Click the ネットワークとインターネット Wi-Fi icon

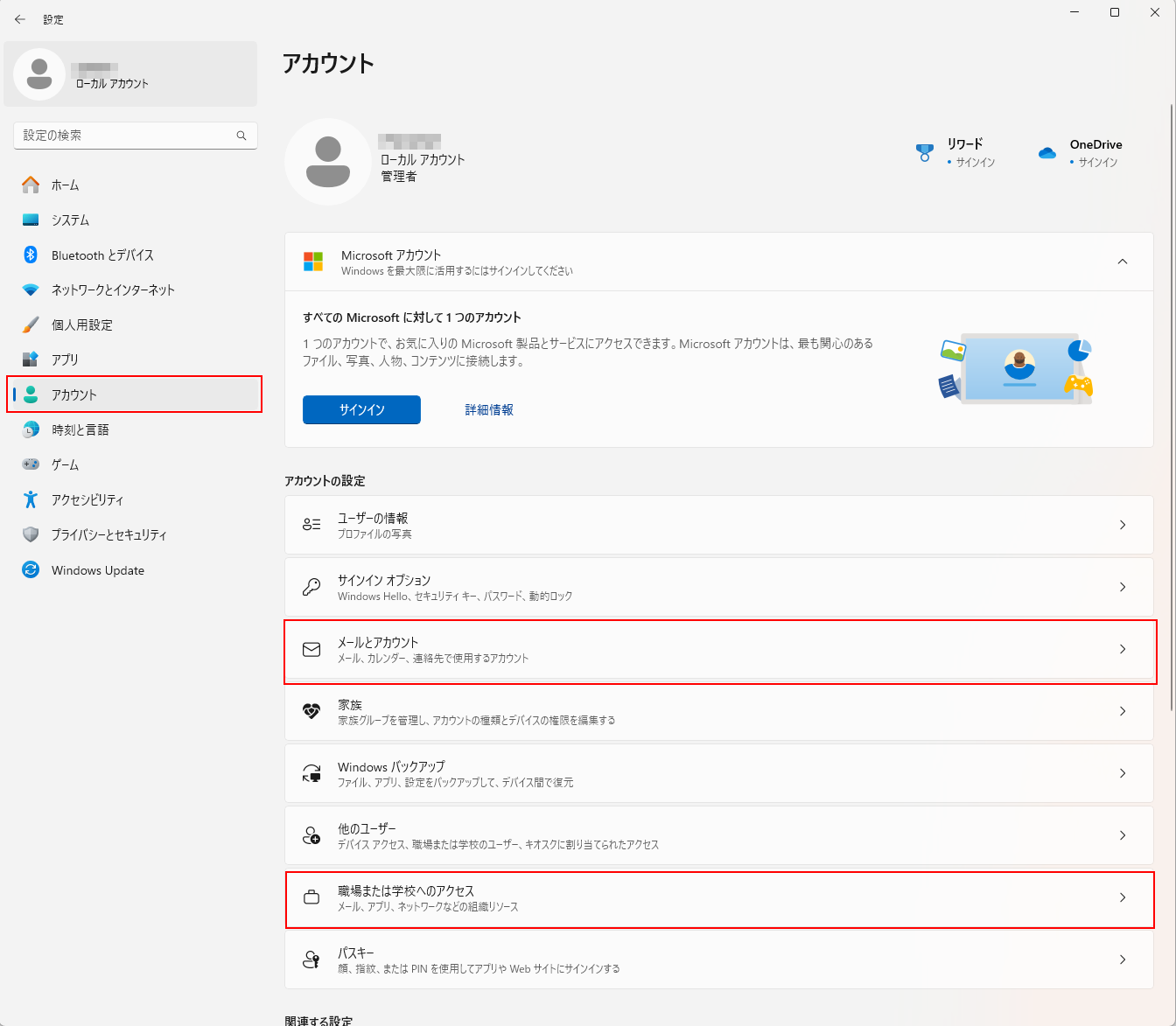coord(31,290)
